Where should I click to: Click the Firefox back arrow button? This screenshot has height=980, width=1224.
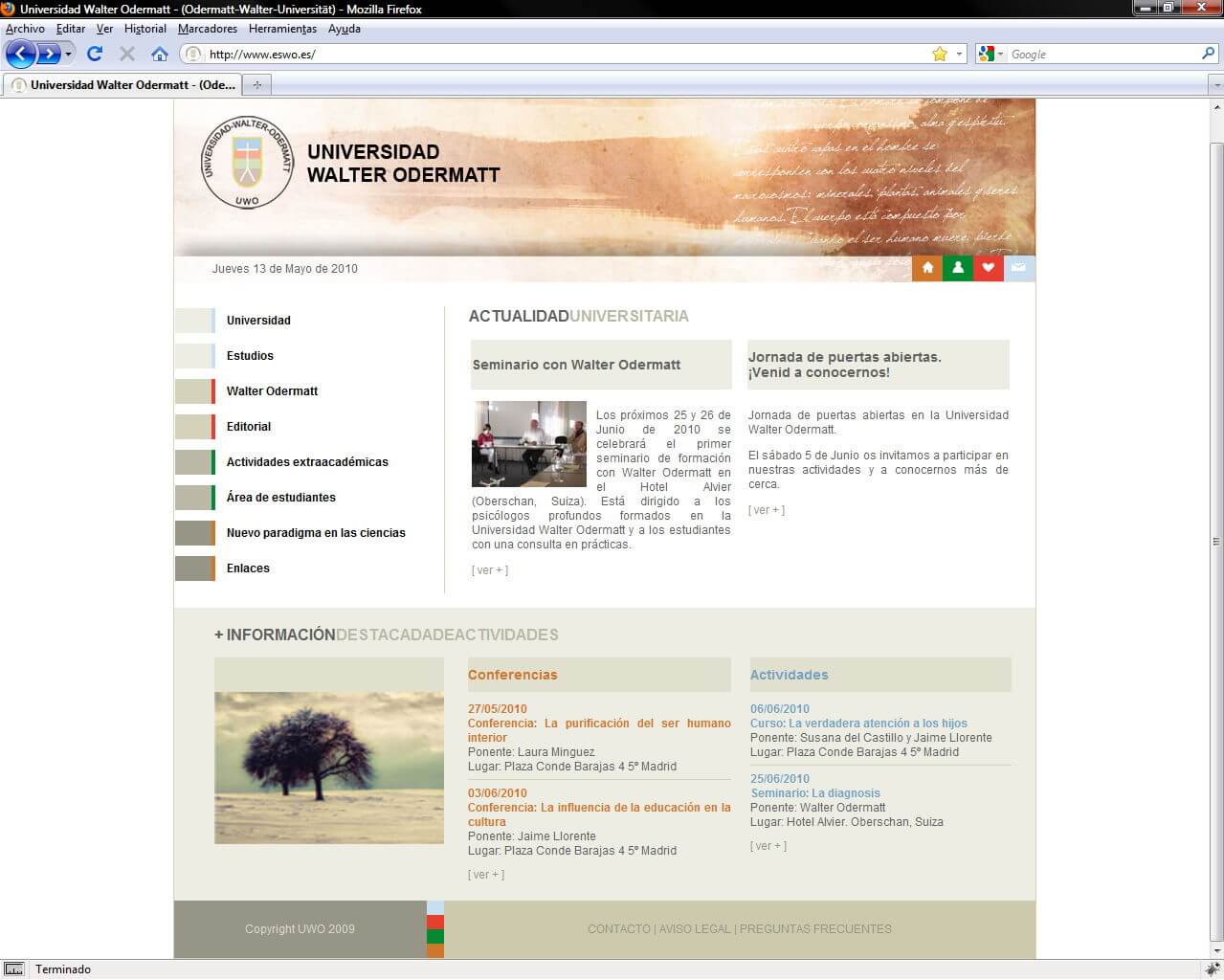click(20, 54)
